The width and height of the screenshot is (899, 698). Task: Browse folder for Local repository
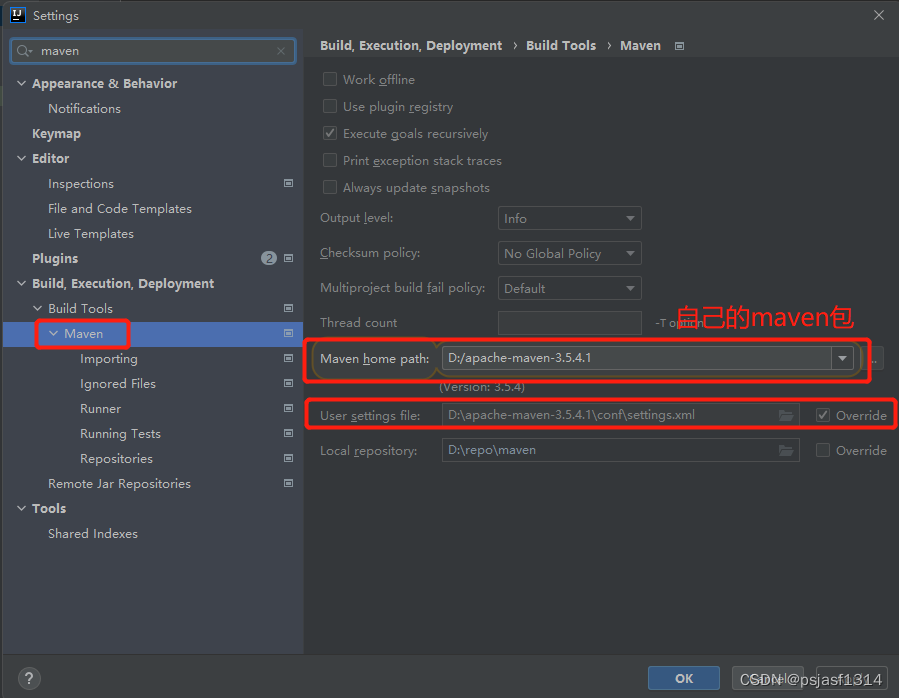[x=786, y=450]
